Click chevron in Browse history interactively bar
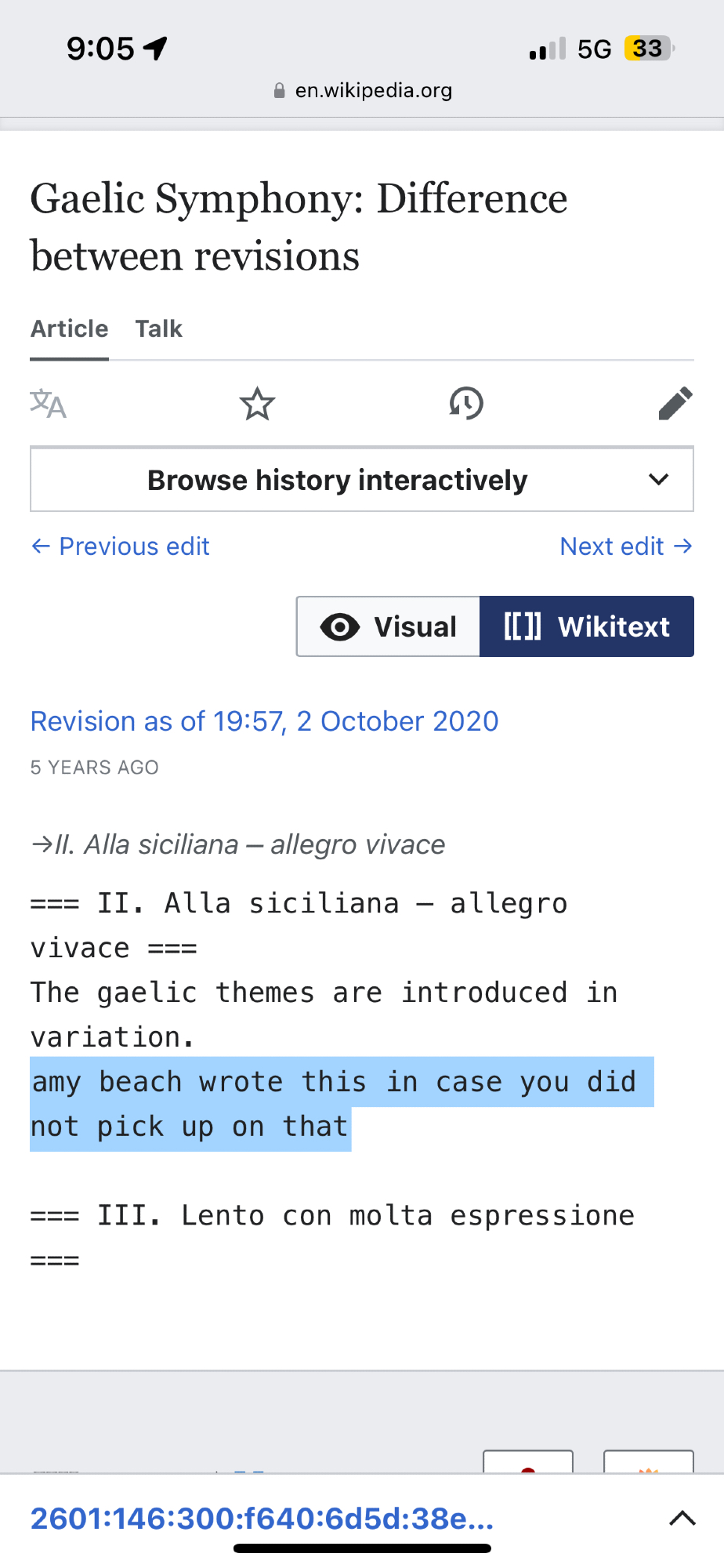The width and height of the screenshot is (724, 1568). 659,480
